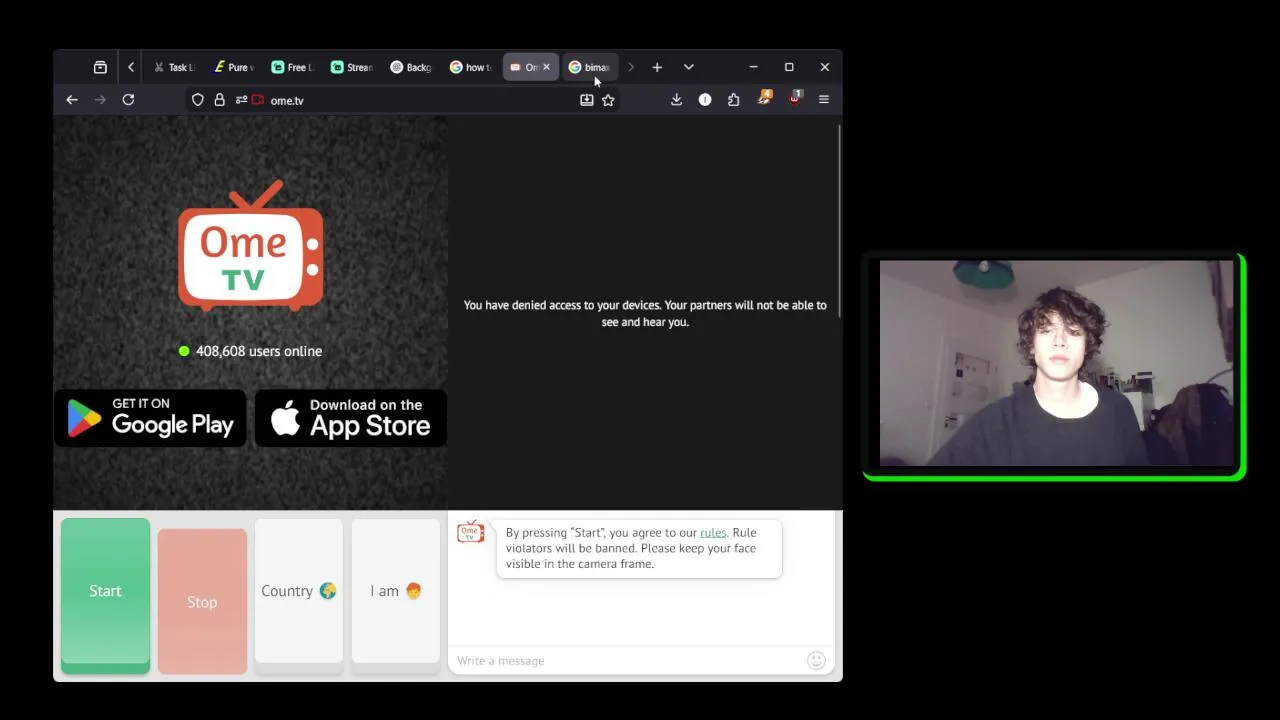Open a new tab with plus button
The width and height of the screenshot is (1280, 720).
[657, 67]
